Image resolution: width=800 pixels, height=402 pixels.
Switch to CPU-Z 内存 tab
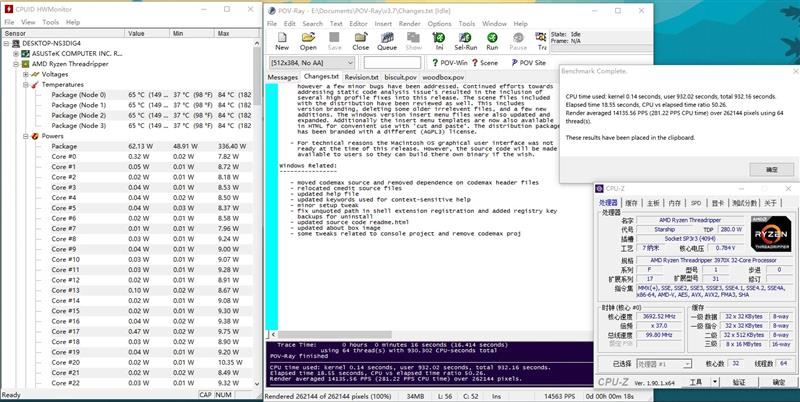(x=674, y=203)
